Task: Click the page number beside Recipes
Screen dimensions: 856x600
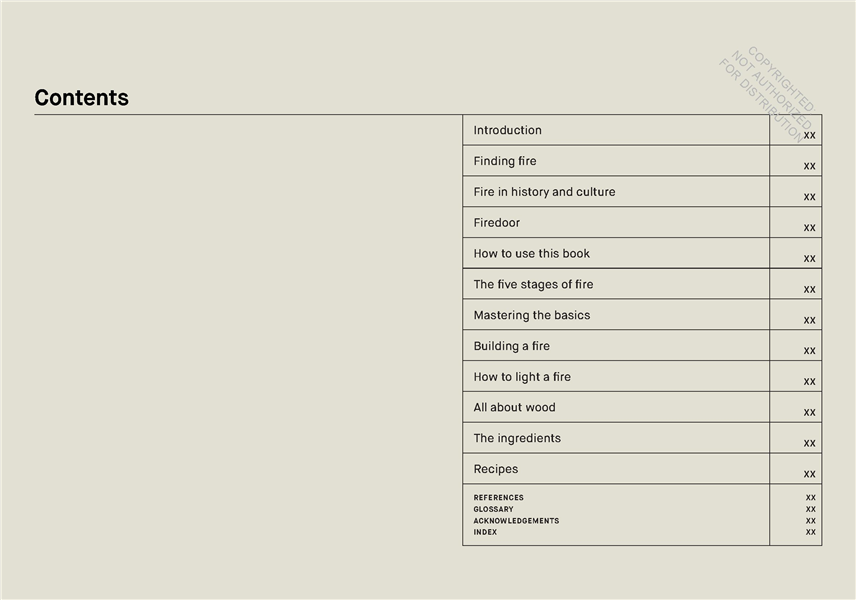Action: pyautogui.click(x=809, y=474)
